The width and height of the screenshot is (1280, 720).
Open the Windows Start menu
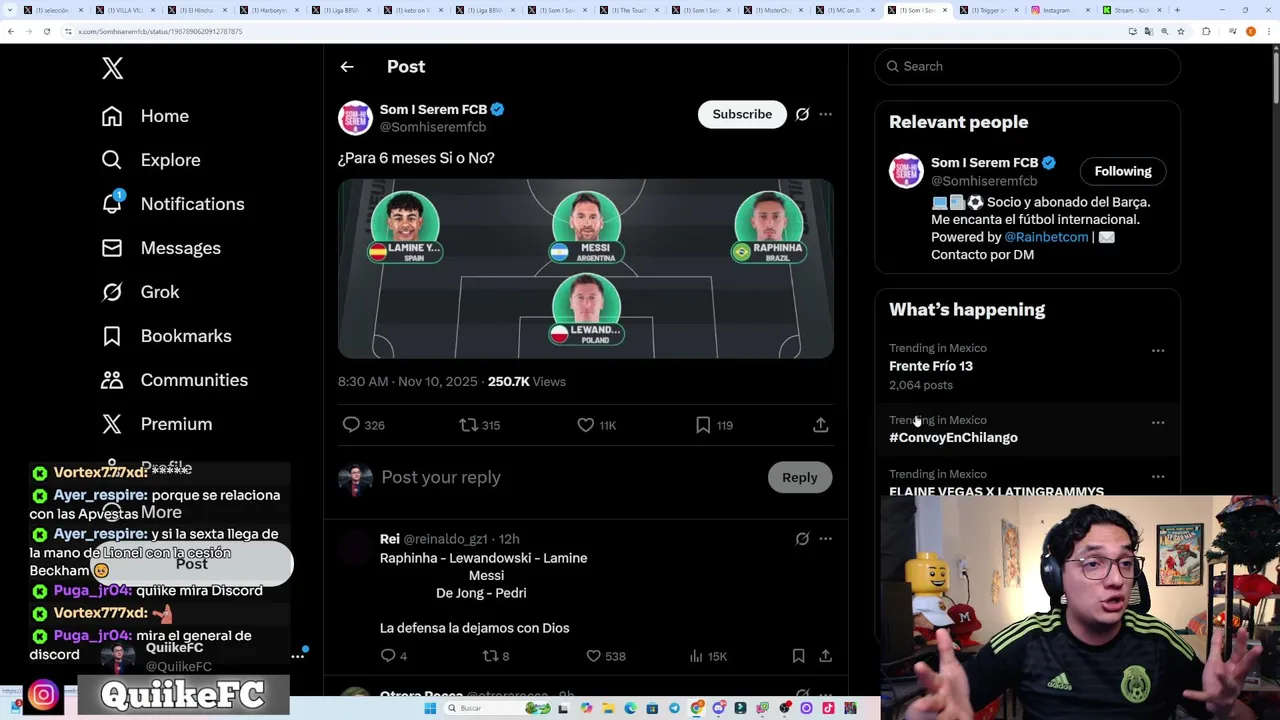pyautogui.click(x=430, y=708)
